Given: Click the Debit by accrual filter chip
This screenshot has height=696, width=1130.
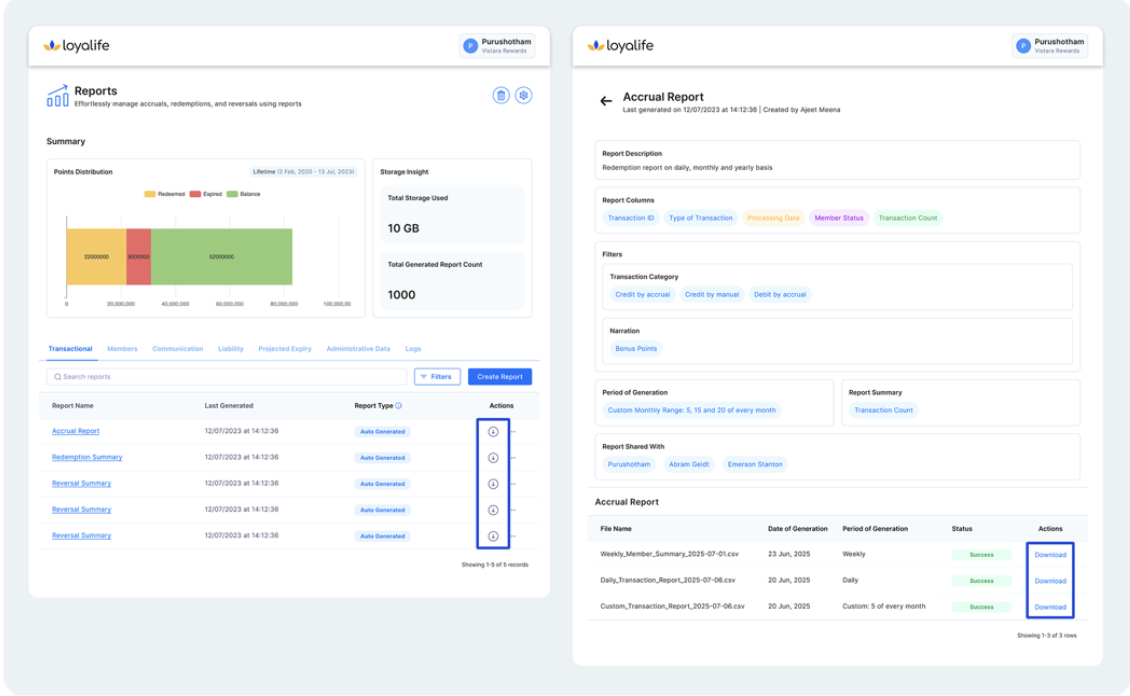Looking at the screenshot, I should pyautogui.click(x=780, y=294).
